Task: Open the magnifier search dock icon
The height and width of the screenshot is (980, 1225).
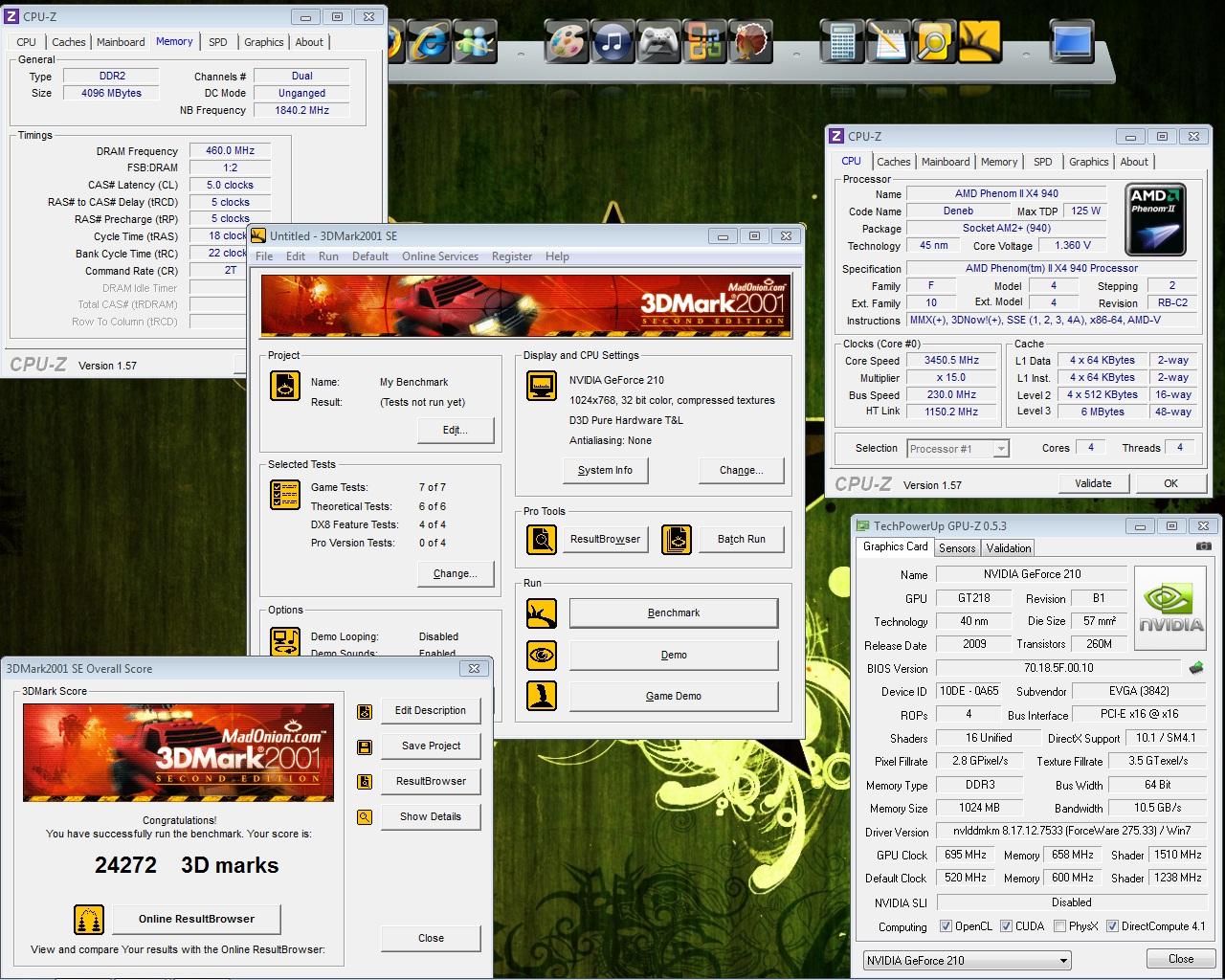Action: pyautogui.click(x=934, y=41)
